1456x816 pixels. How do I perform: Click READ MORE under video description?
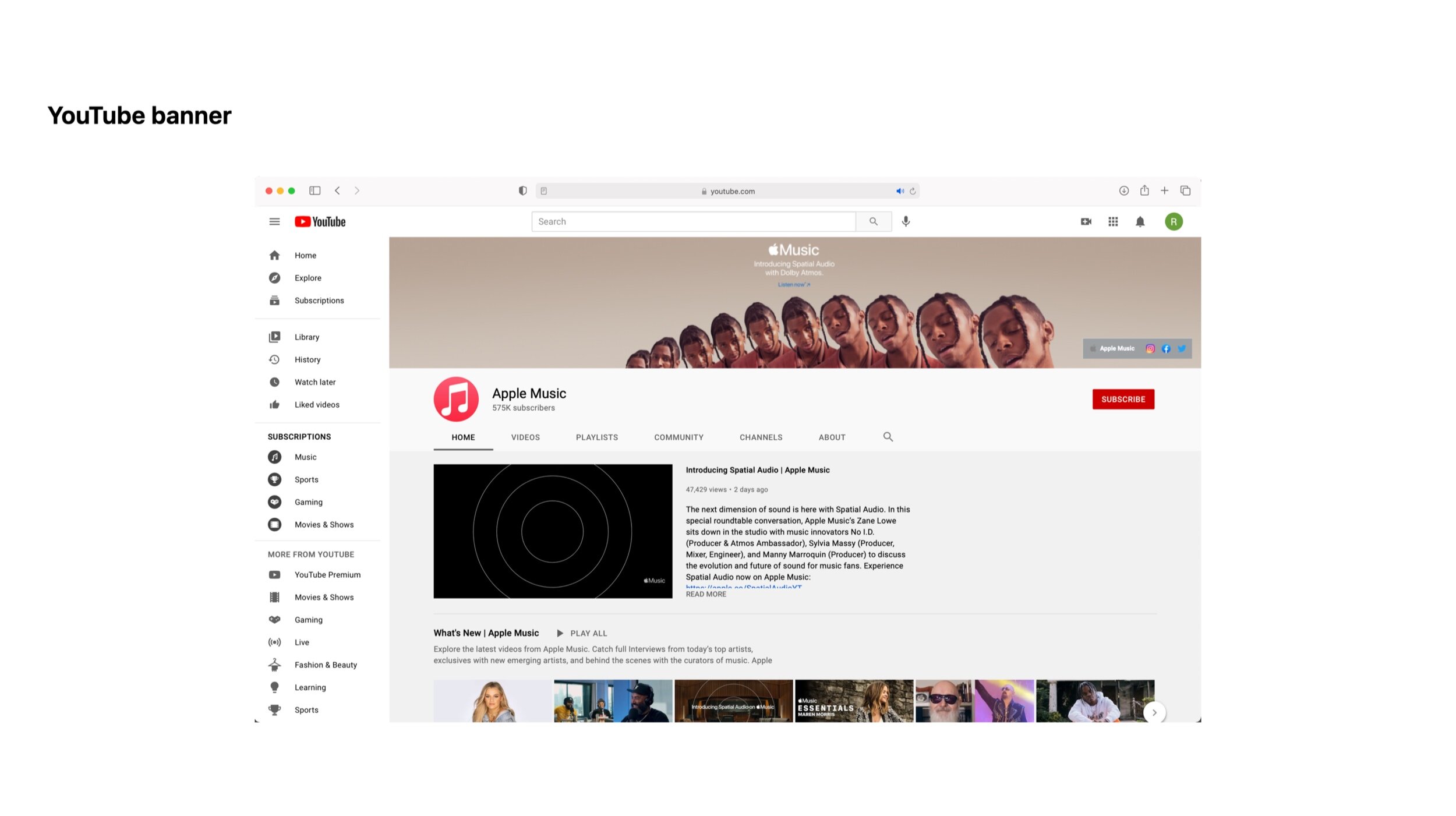coord(706,594)
